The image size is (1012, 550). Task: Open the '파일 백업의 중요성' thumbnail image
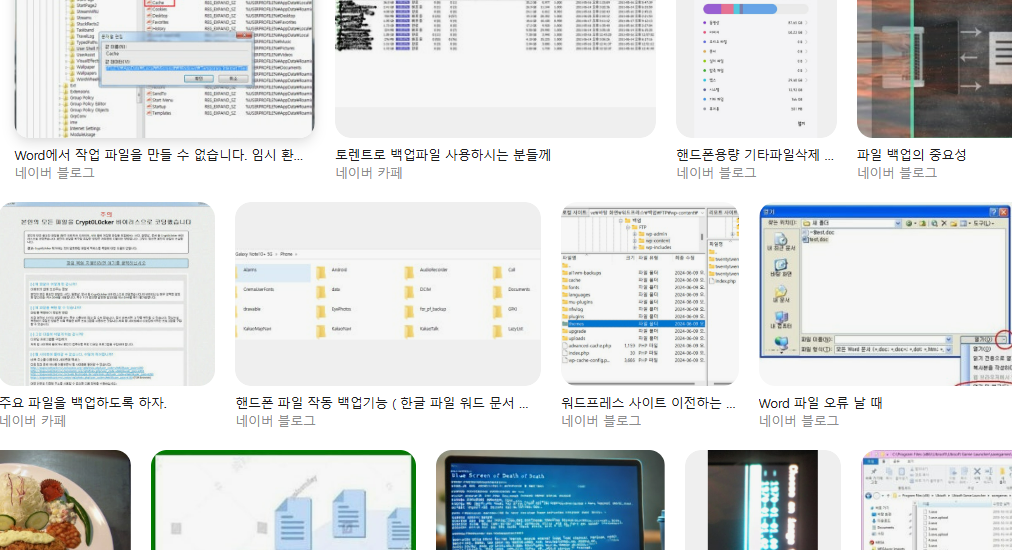(x=935, y=68)
